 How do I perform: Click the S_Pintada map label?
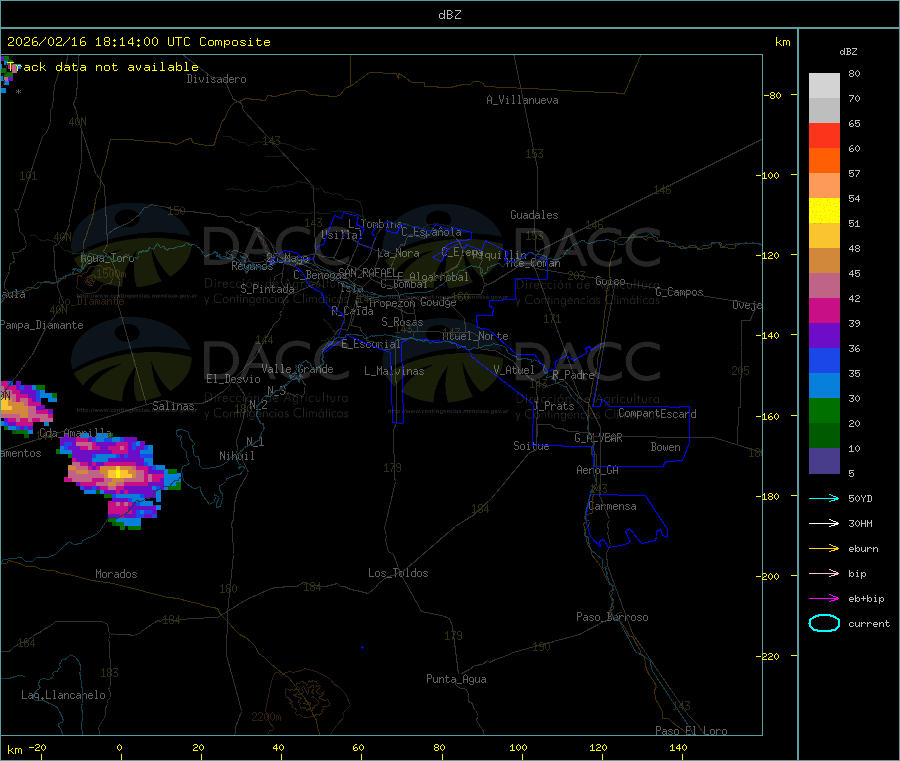267,289
